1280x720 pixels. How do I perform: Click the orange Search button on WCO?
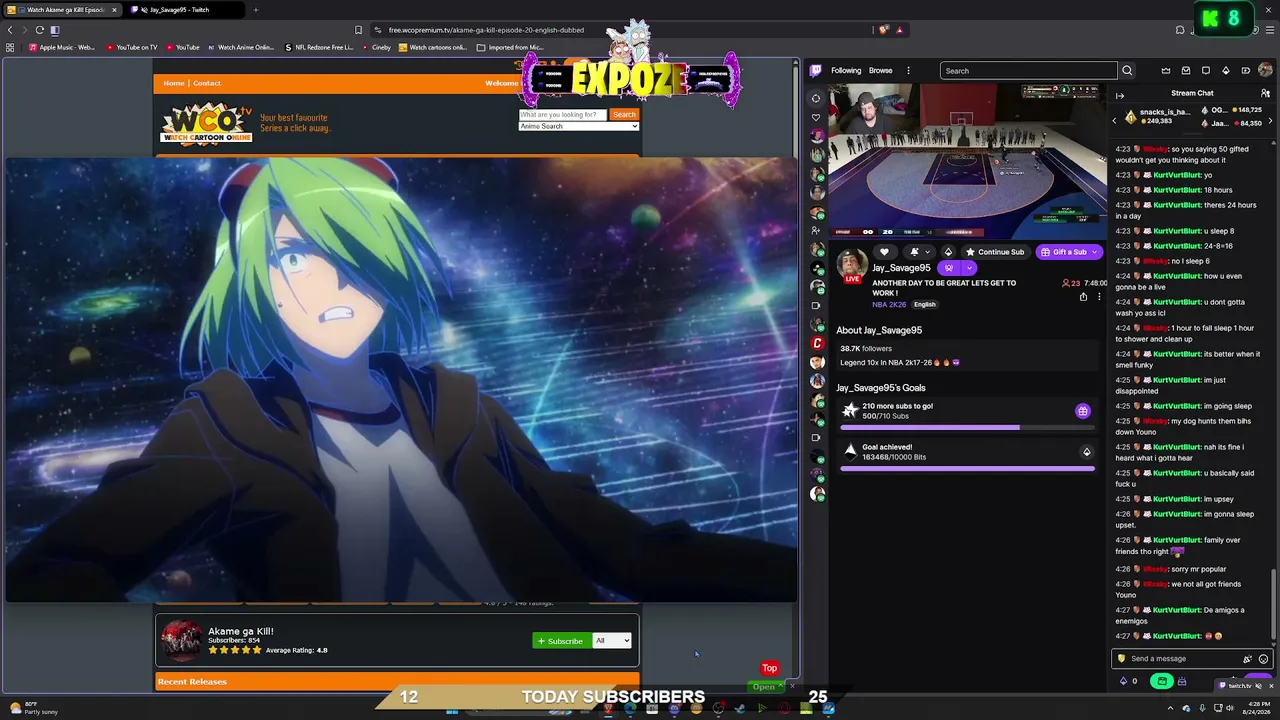624,114
